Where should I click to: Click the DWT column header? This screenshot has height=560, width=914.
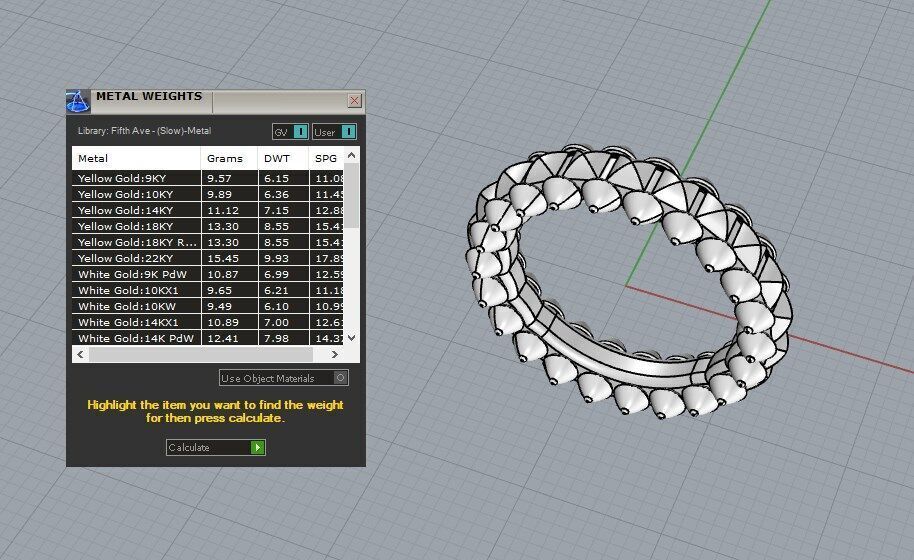[283, 158]
